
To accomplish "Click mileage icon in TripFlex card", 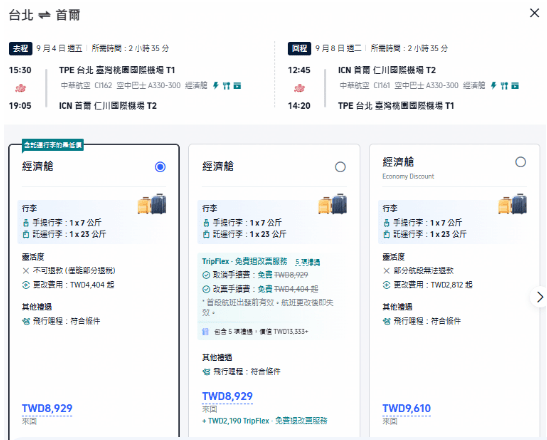I will click(206, 372).
